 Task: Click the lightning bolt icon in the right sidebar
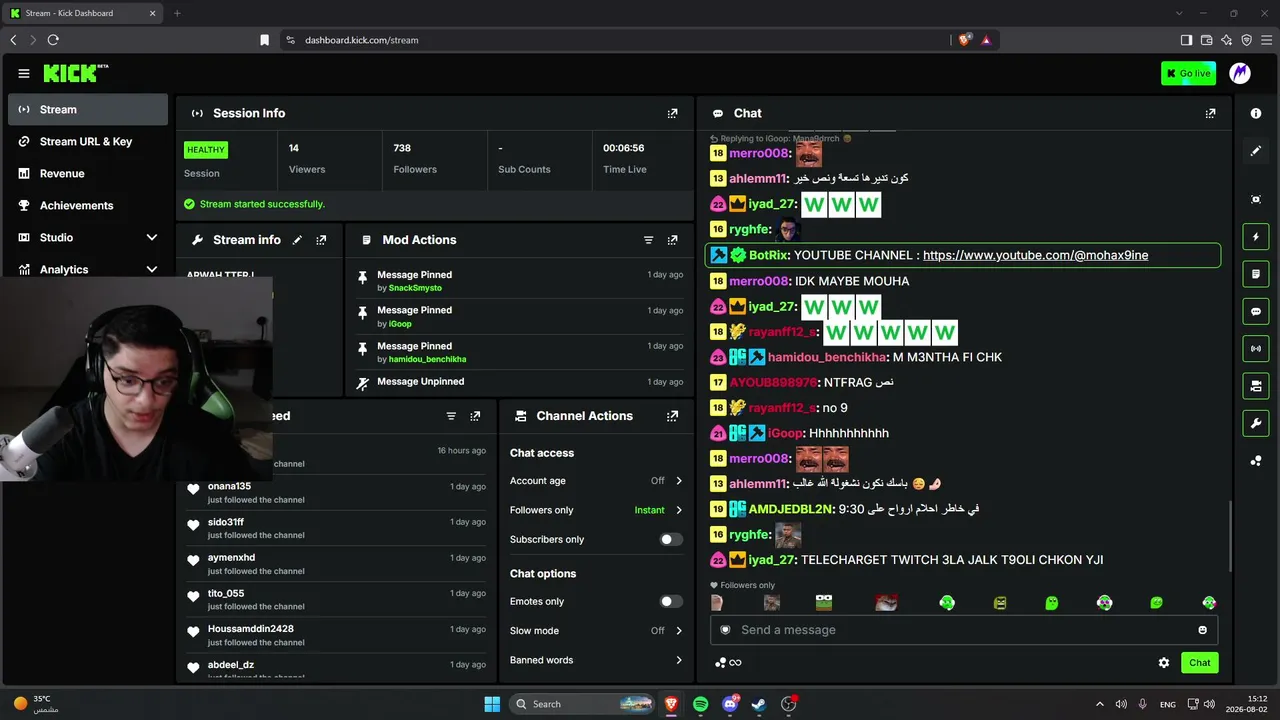(1256, 237)
